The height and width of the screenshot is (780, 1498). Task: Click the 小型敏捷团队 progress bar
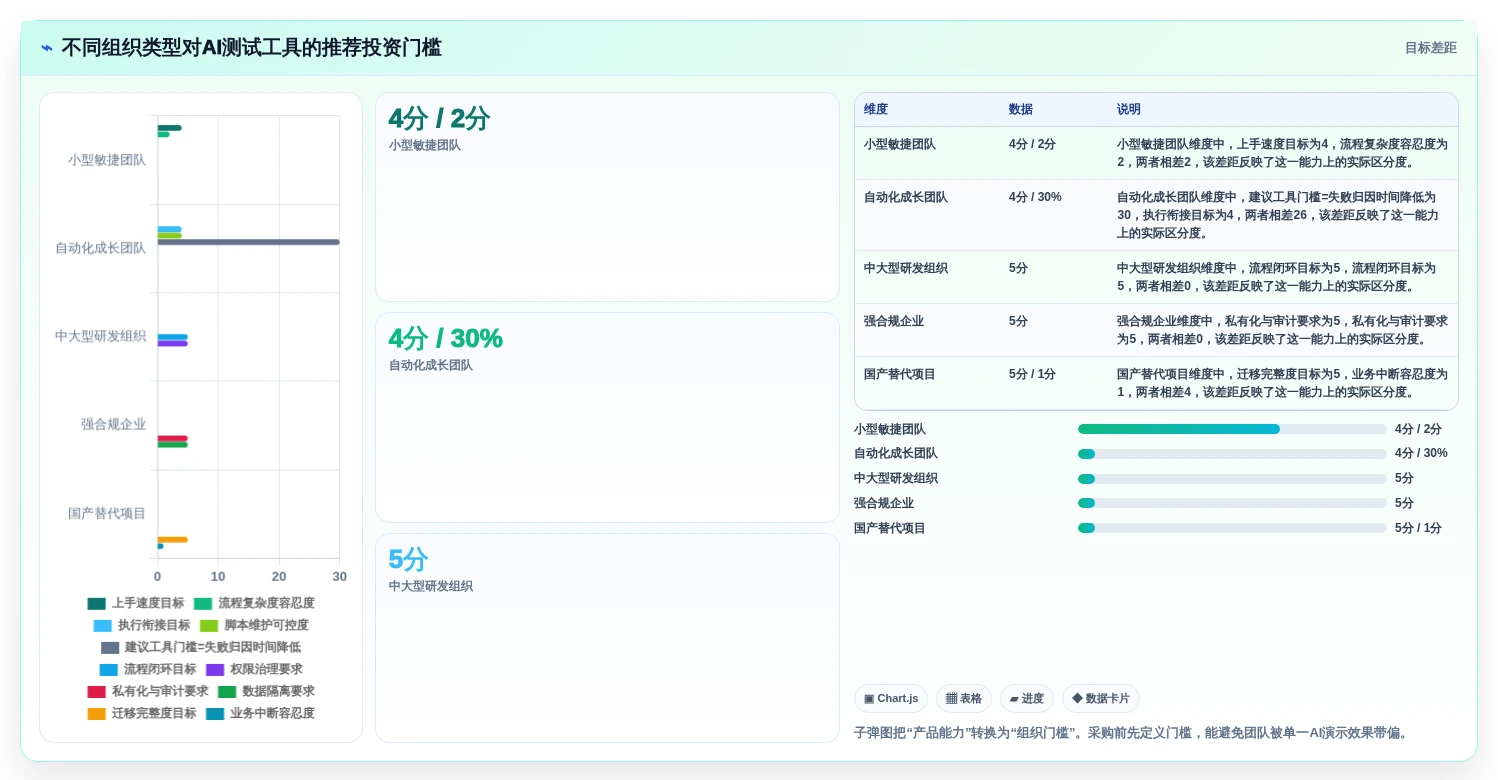click(x=1232, y=429)
